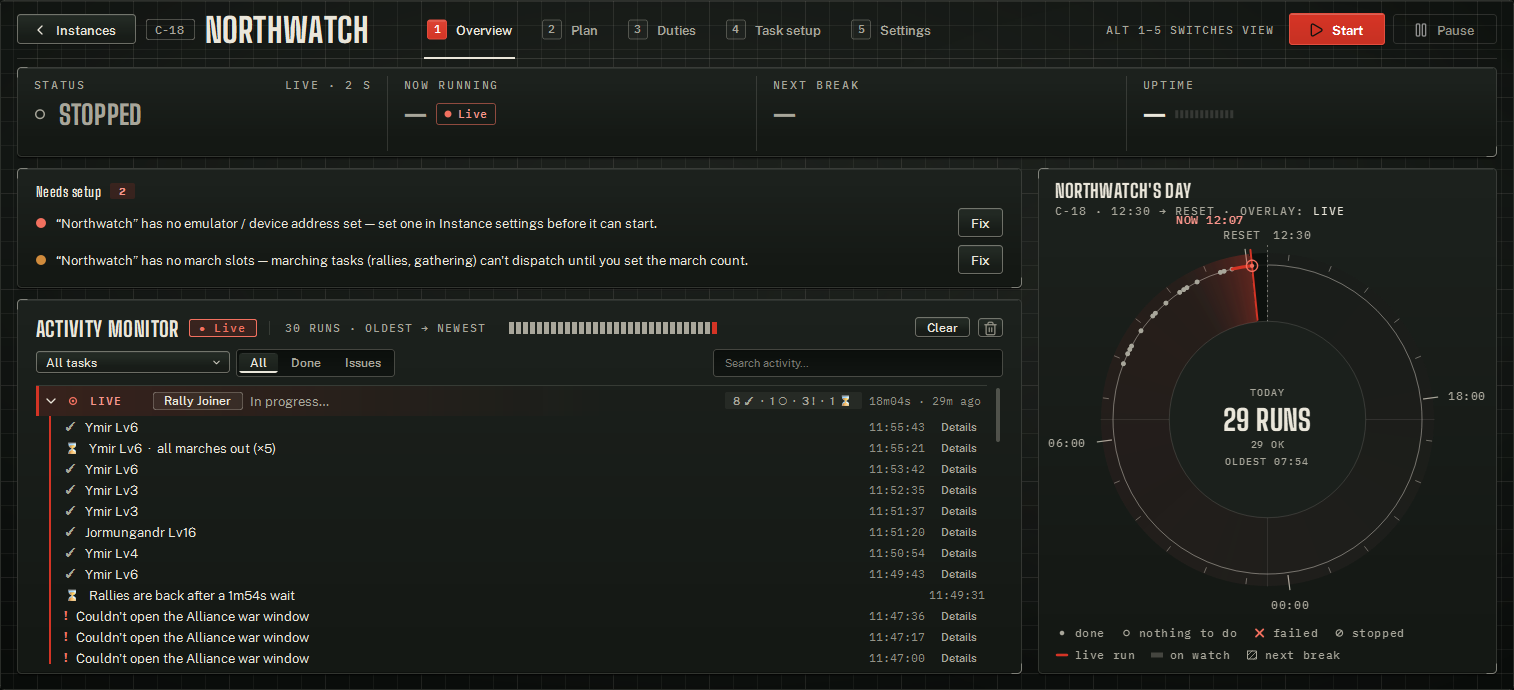
Task: Click the C-18 instance tag
Action: tap(170, 30)
